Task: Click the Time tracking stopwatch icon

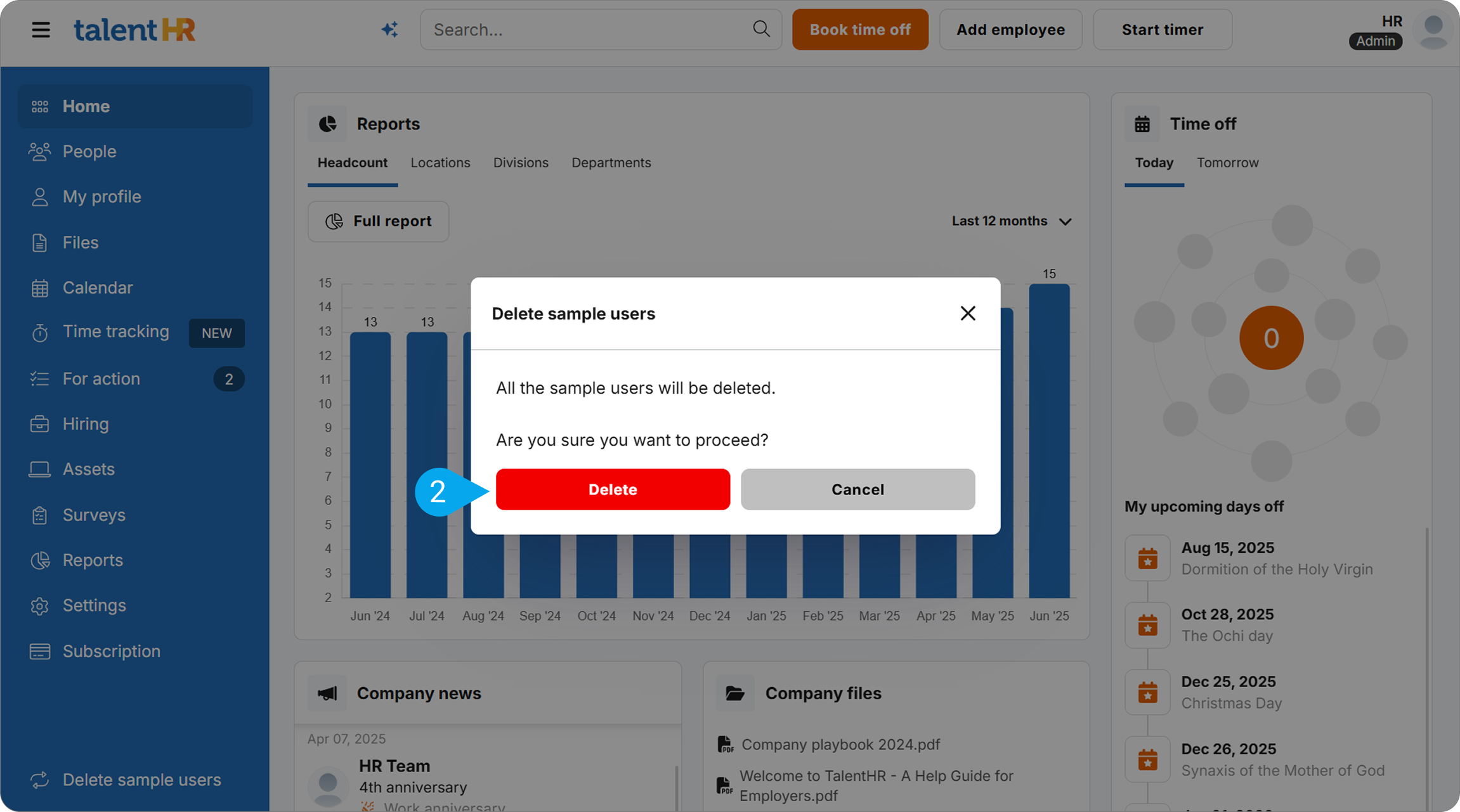Action: [39, 332]
